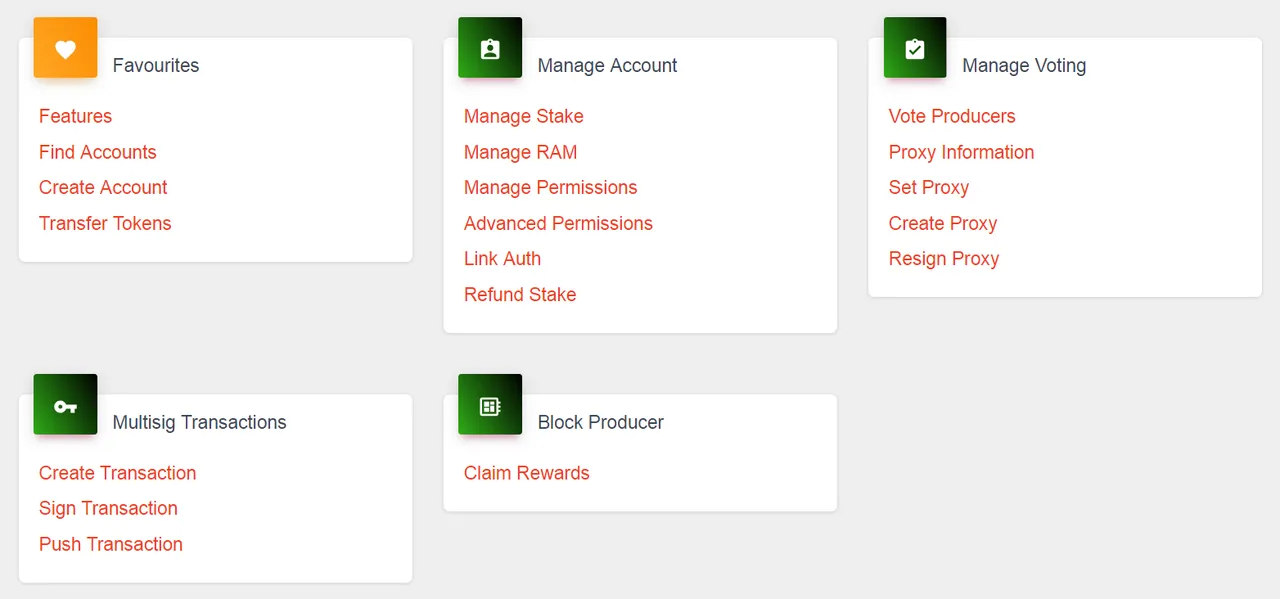1280x599 pixels.
Task: Go to Create Account
Action: click(103, 187)
